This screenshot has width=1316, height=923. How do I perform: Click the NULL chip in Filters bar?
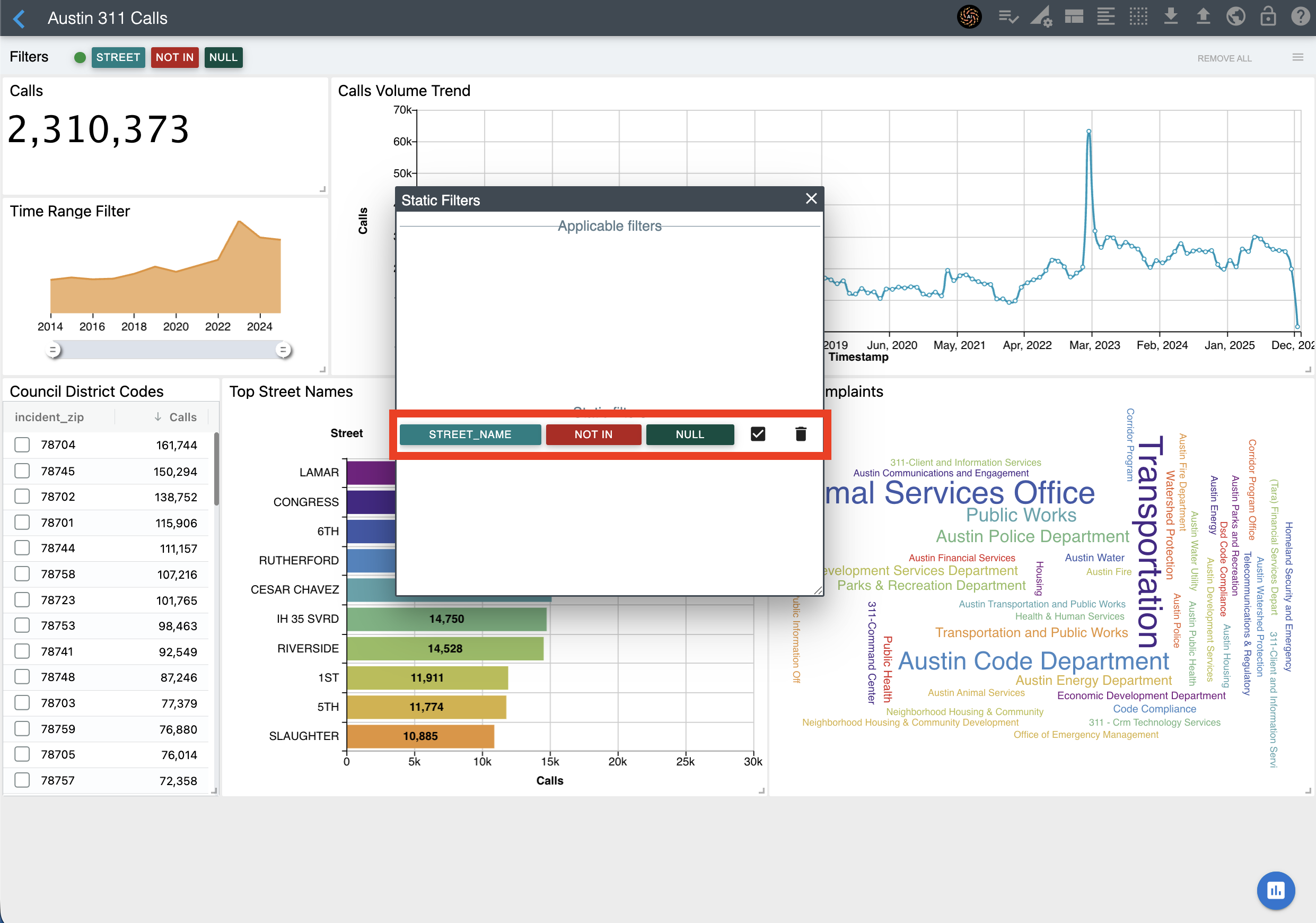pos(223,57)
